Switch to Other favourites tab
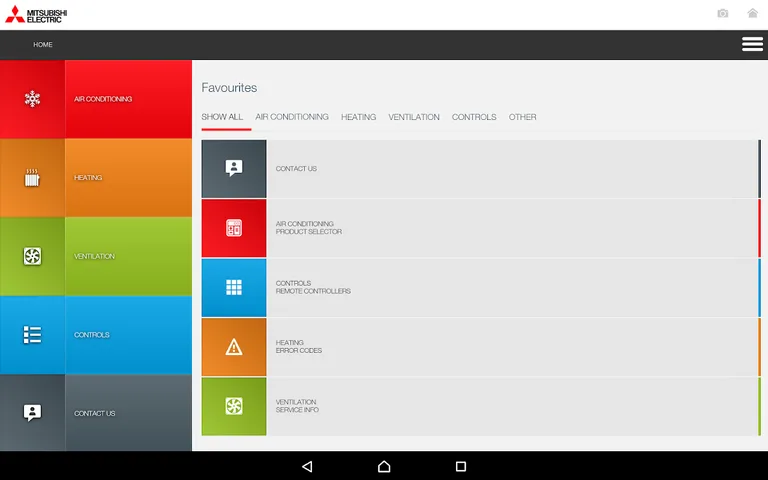768x480 pixels. [523, 117]
